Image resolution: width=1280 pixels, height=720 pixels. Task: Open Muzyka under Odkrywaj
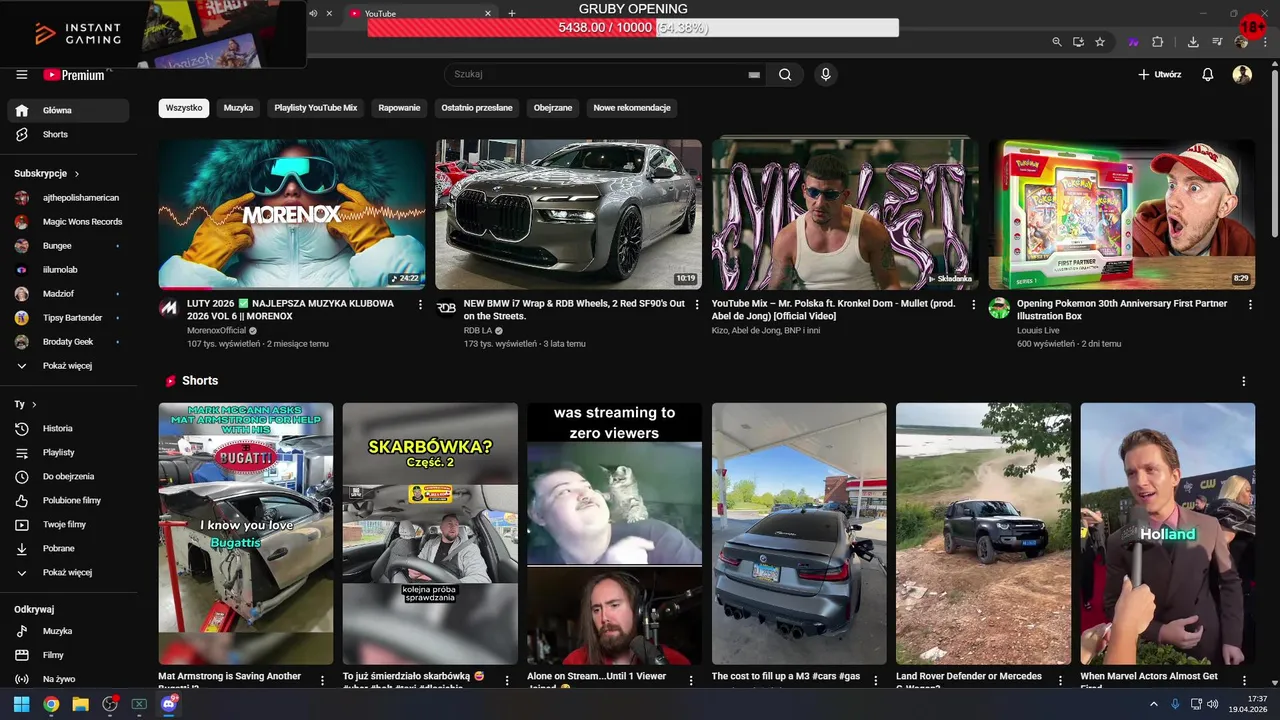(x=68, y=631)
